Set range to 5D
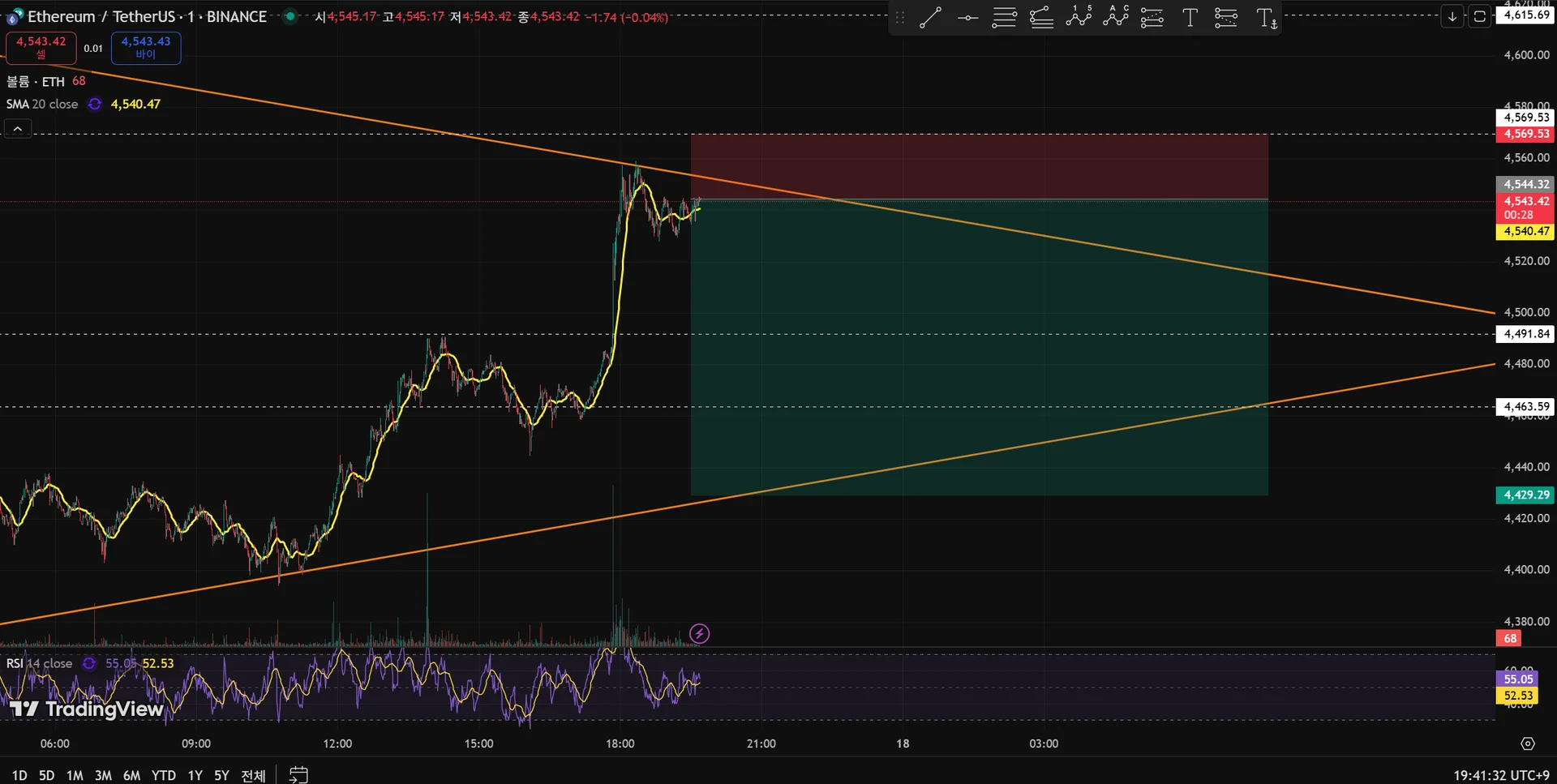Viewport: 1557px width, 784px height. point(46,775)
